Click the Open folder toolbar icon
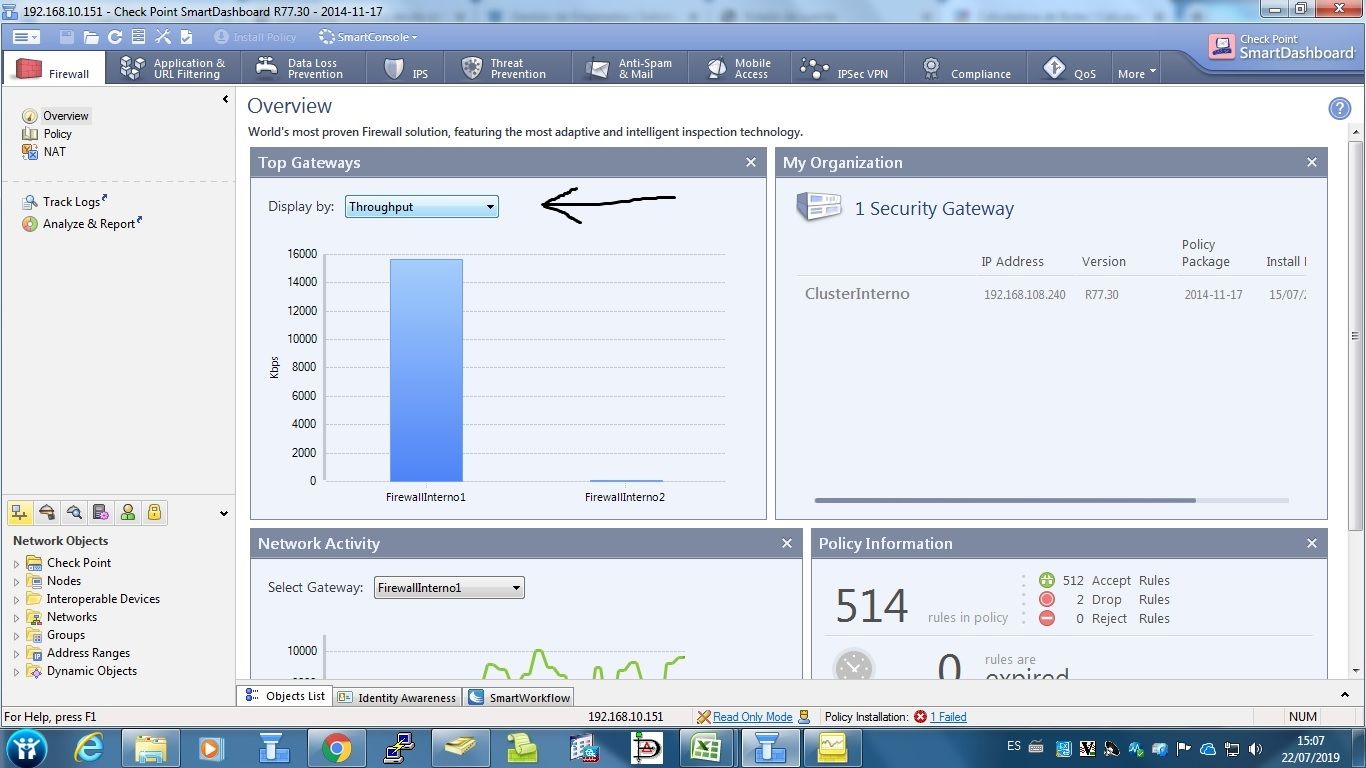This screenshot has width=1366, height=768. pyautogui.click(x=91, y=37)
